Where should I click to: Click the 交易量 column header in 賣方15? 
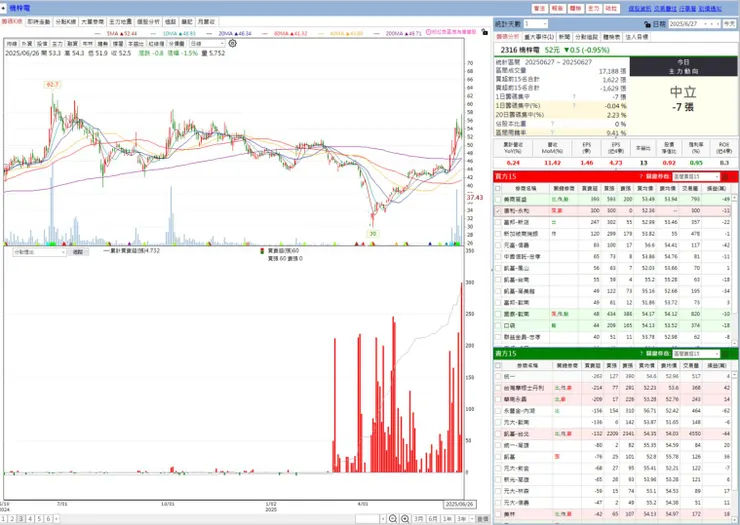coord(691,365)
